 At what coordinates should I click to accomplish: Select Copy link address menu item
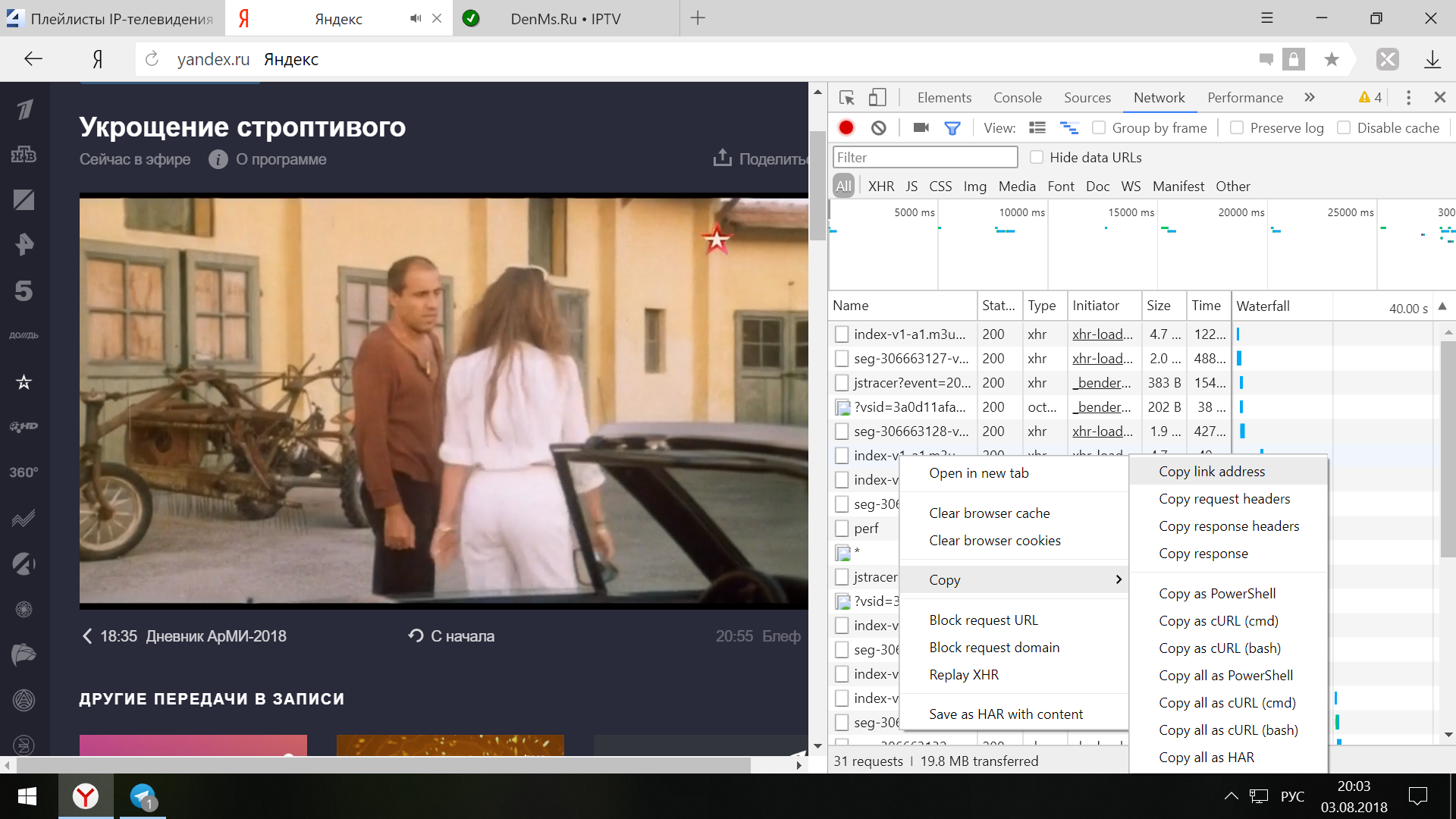point(1212,472)
